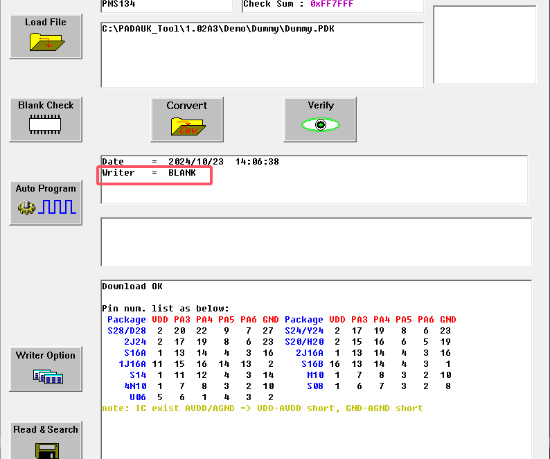This screenshot has height=459, width=550.
Task: Click the M10 package entry
Action: (315, 375)
